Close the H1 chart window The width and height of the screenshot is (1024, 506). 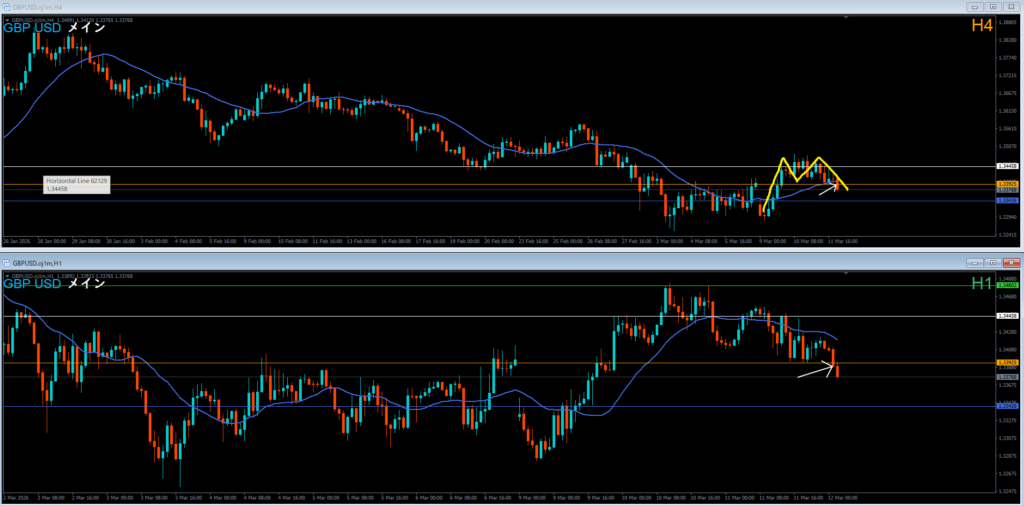click(x=1011, y=260)
